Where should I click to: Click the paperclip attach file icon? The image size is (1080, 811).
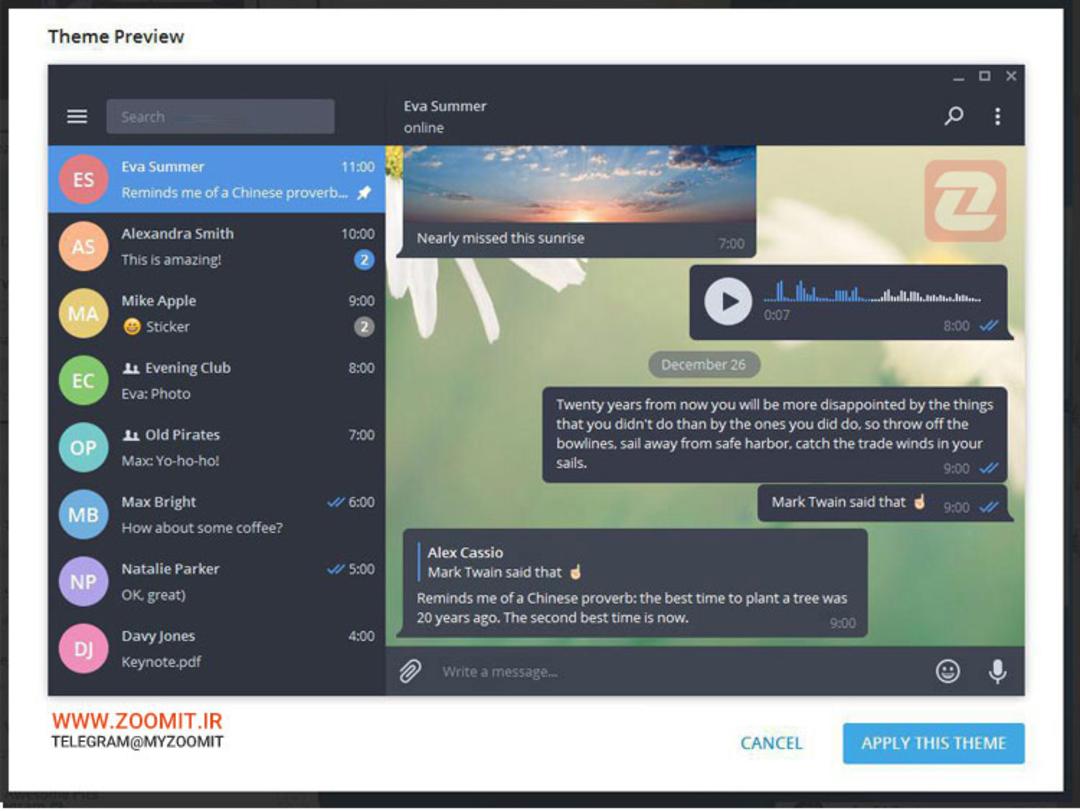pyautogui.click(x=410, y=670)
